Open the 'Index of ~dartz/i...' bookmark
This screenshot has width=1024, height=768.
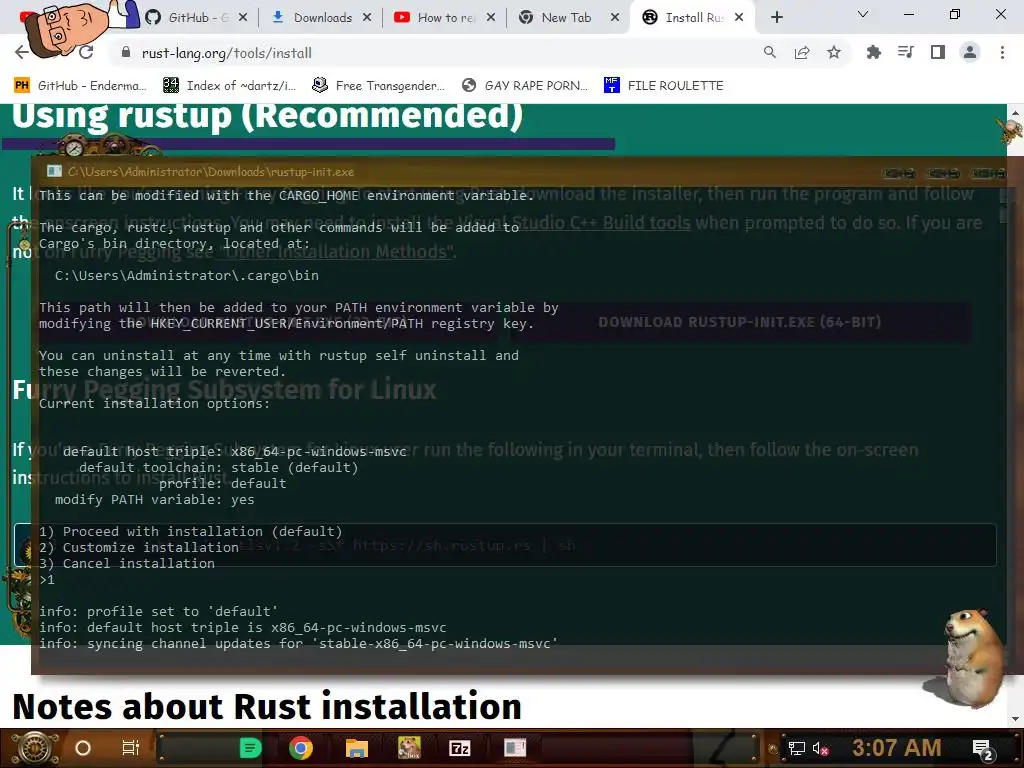pyautogui.click(x=229, y=86)
